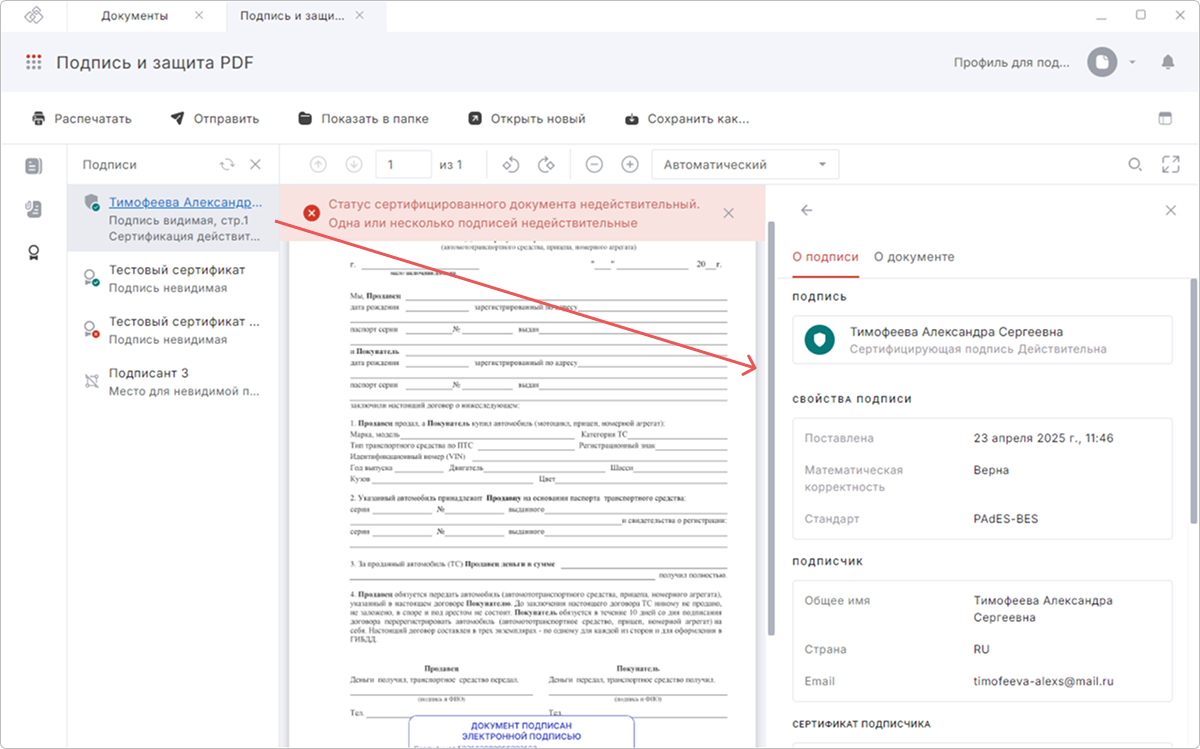
Task: Click the green shield icon in signature card
Action: [x=820, y=340]
